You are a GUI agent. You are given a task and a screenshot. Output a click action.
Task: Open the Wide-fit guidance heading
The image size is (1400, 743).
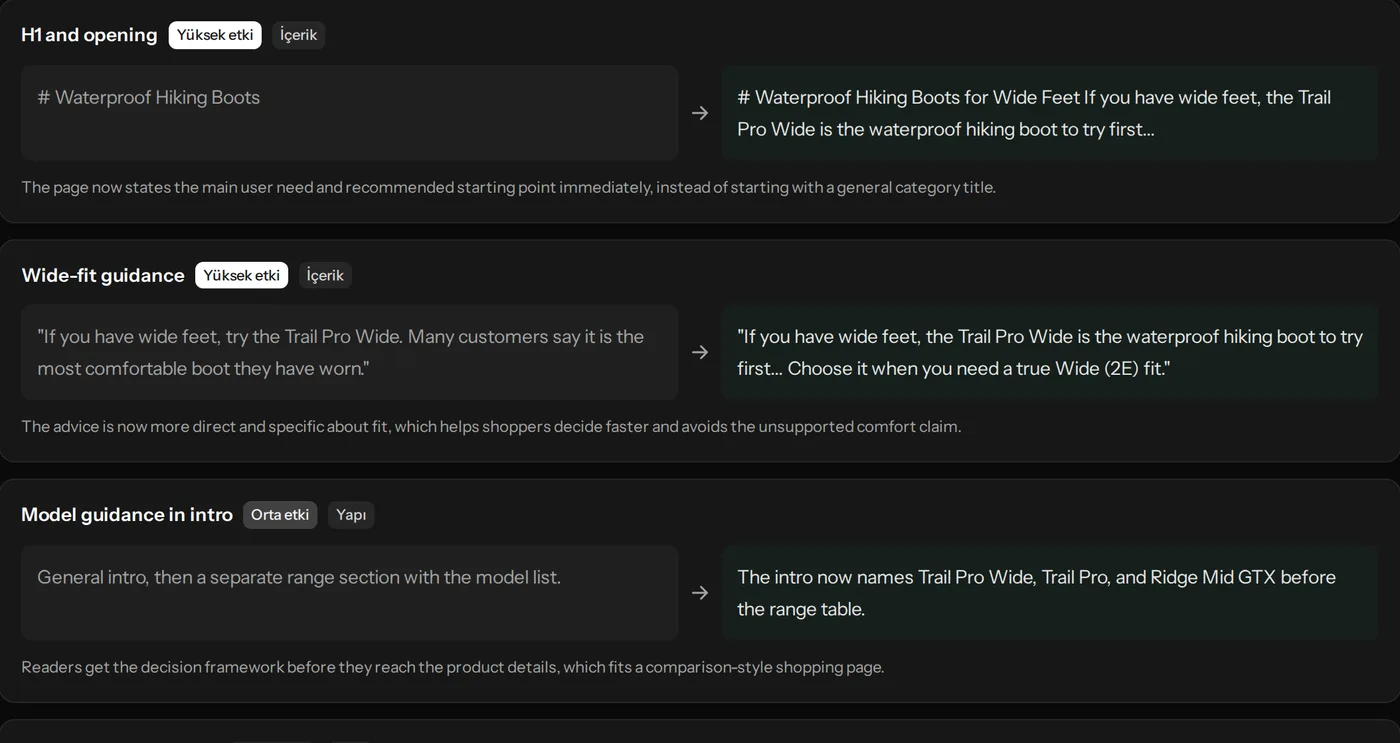[x=103, y=275]
